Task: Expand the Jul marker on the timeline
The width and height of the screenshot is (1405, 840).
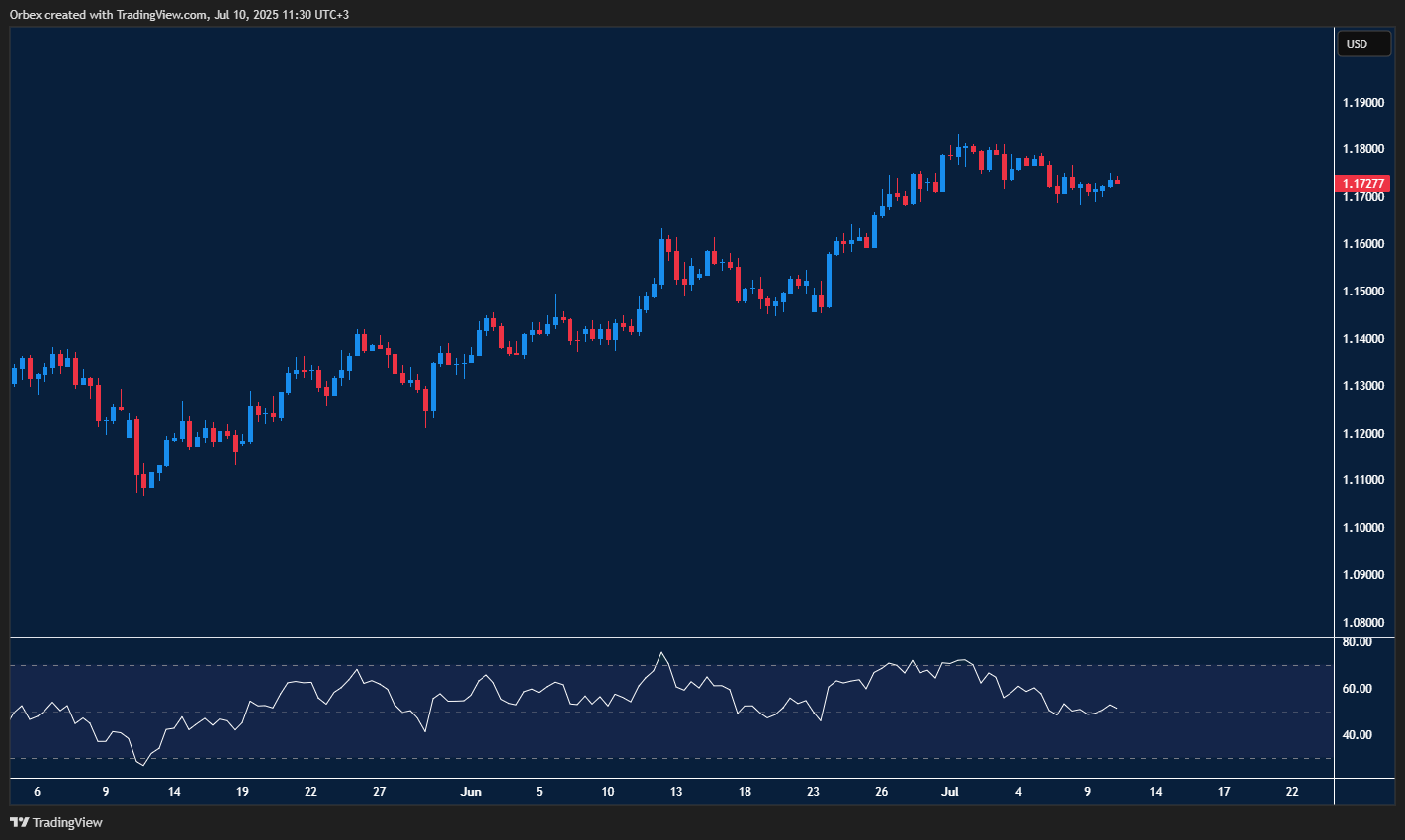Action: point(950,792)
